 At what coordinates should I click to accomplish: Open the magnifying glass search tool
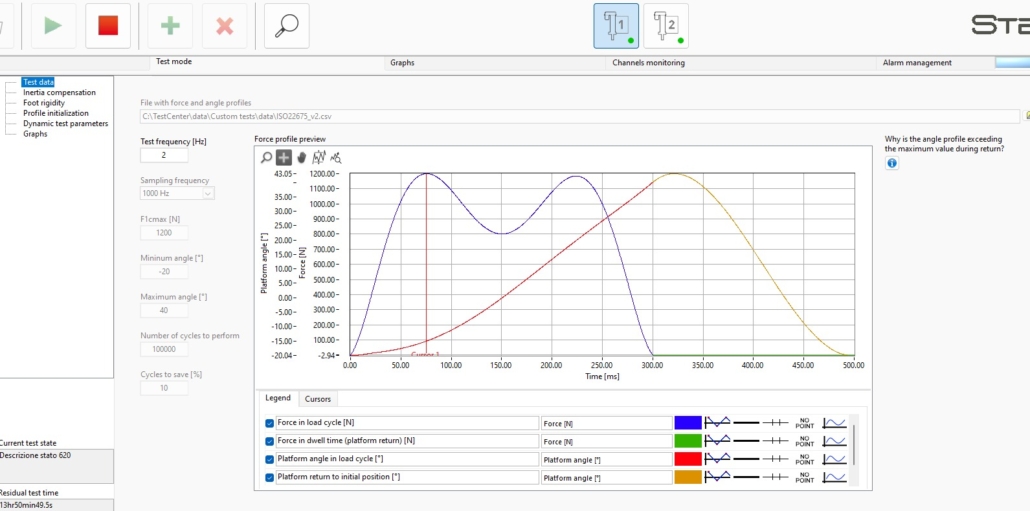pyautogui.click(x=286, y=26)
